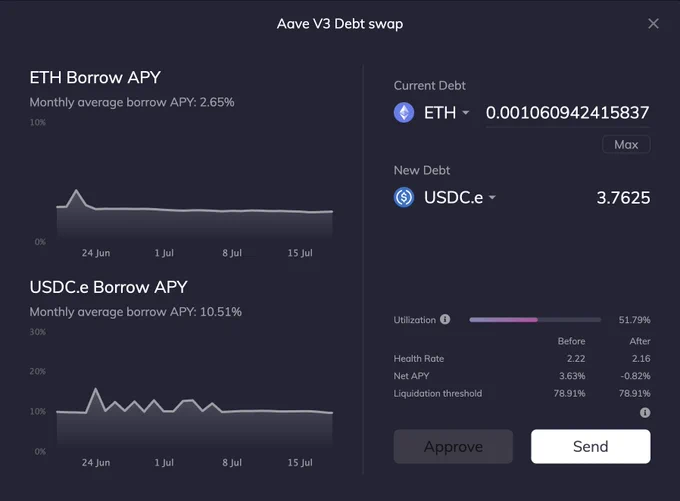This screenshot has height=501, width=680.
Task: Click the Send button
Action: (590, 446)
